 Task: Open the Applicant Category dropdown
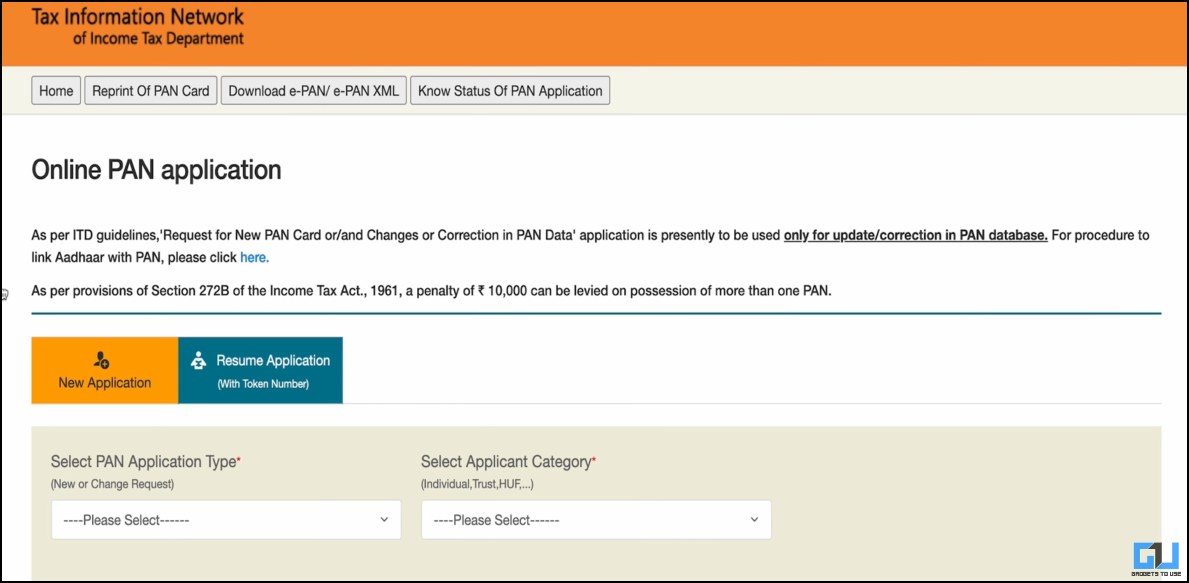click(x=596, y=520)
